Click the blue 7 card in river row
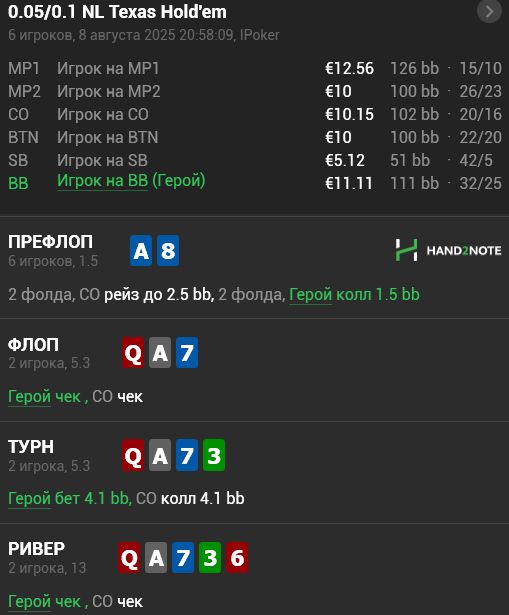The width and height of the screenshot is (509, 615). (x=183, y=557)
